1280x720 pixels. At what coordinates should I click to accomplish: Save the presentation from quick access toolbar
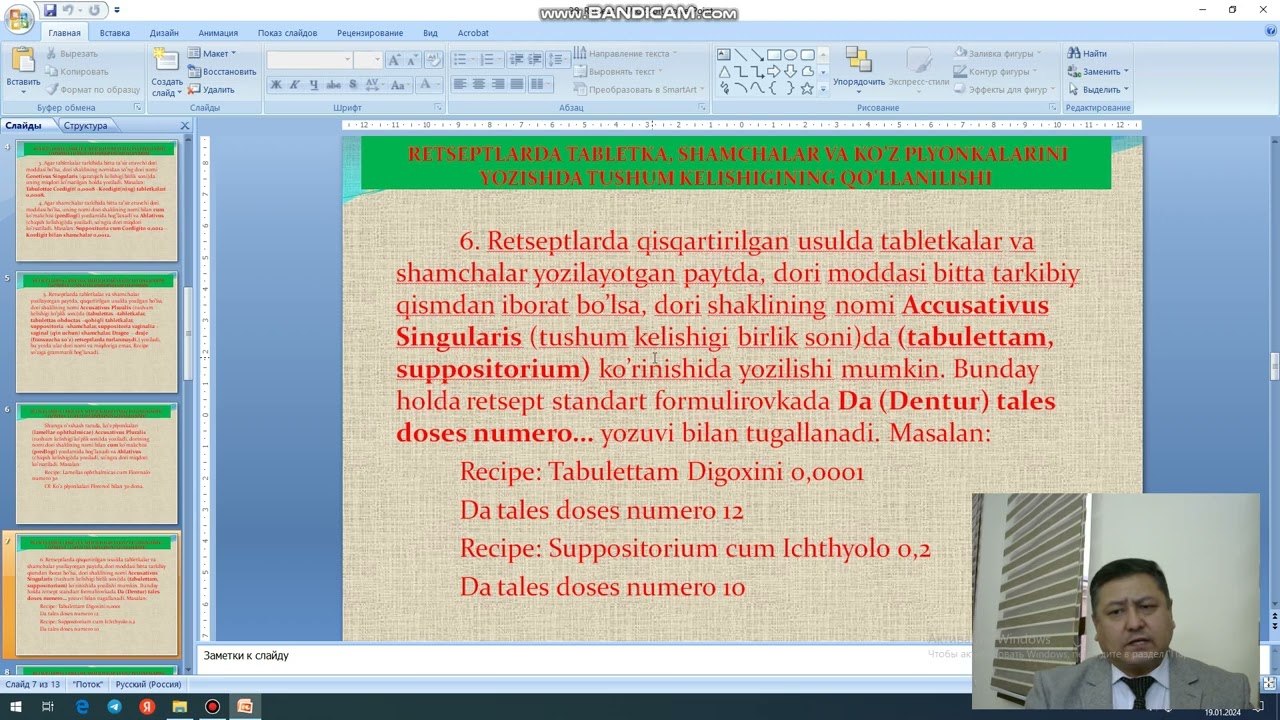click(50, 10)
